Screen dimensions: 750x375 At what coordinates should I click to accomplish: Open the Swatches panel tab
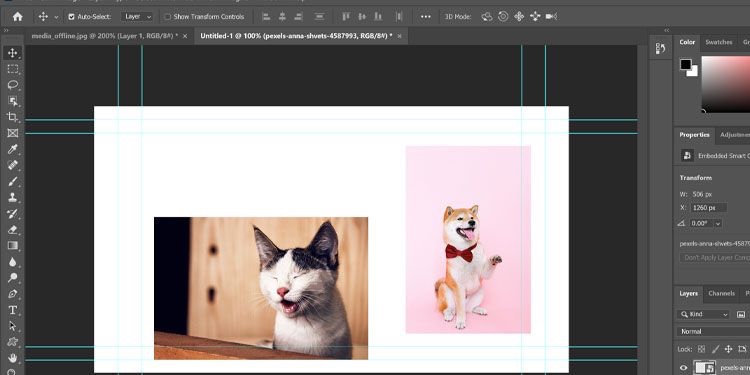(x=718, y=42)
